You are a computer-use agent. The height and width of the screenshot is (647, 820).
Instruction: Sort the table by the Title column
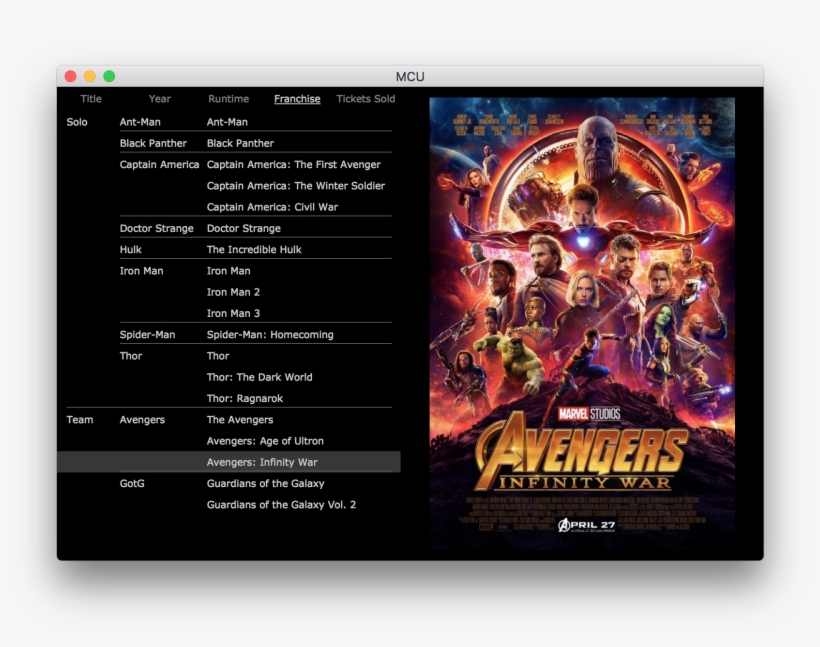coord(91,99)
